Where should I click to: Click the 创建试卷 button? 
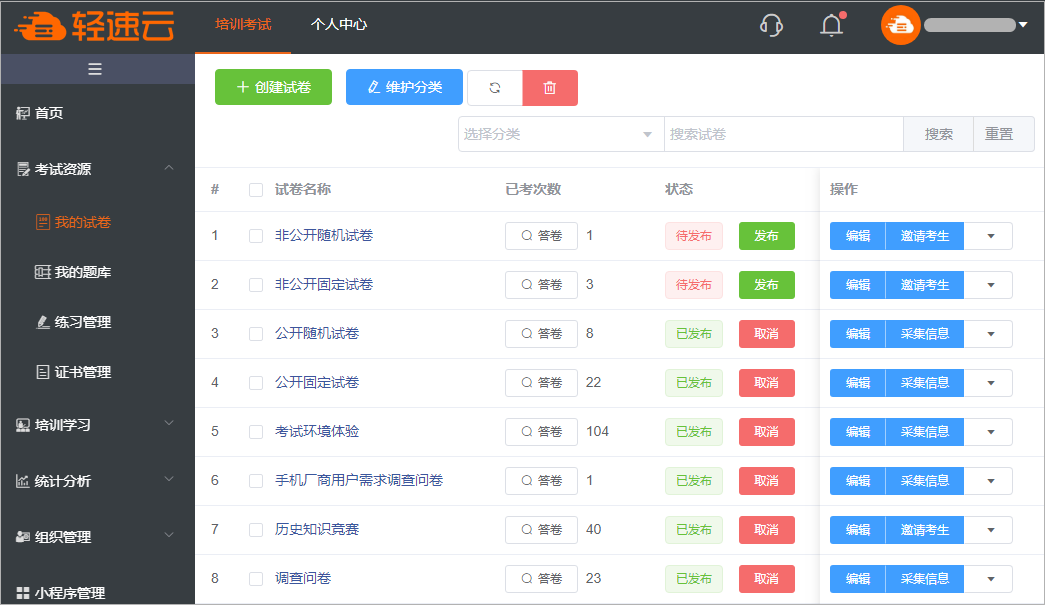tap(273, 87)
